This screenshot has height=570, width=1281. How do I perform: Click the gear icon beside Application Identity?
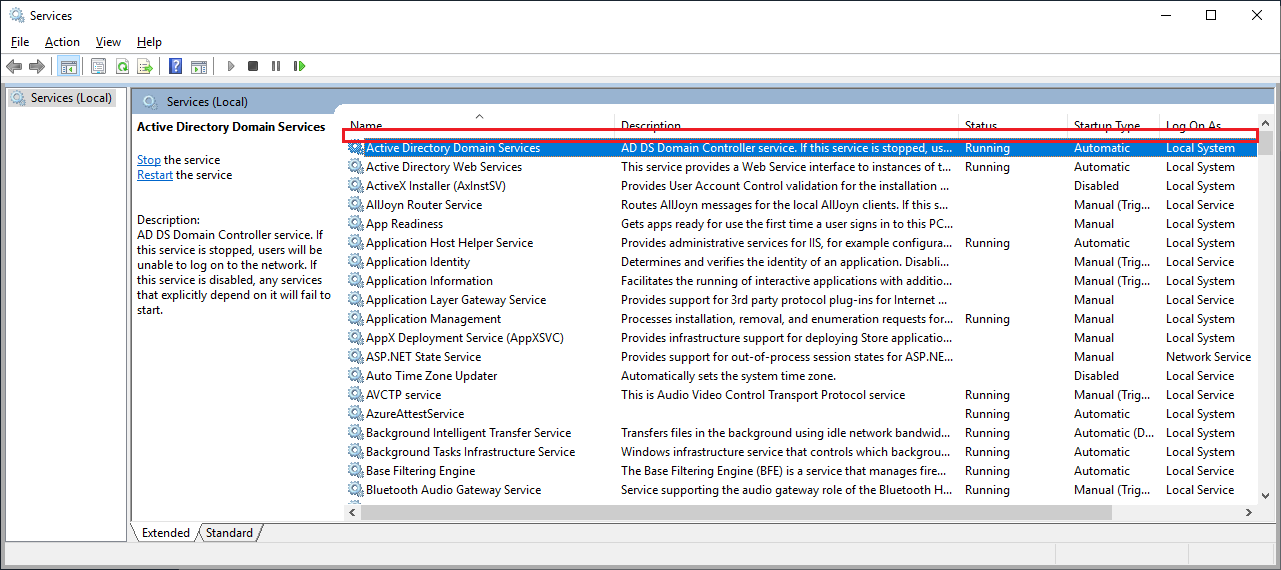355,262
